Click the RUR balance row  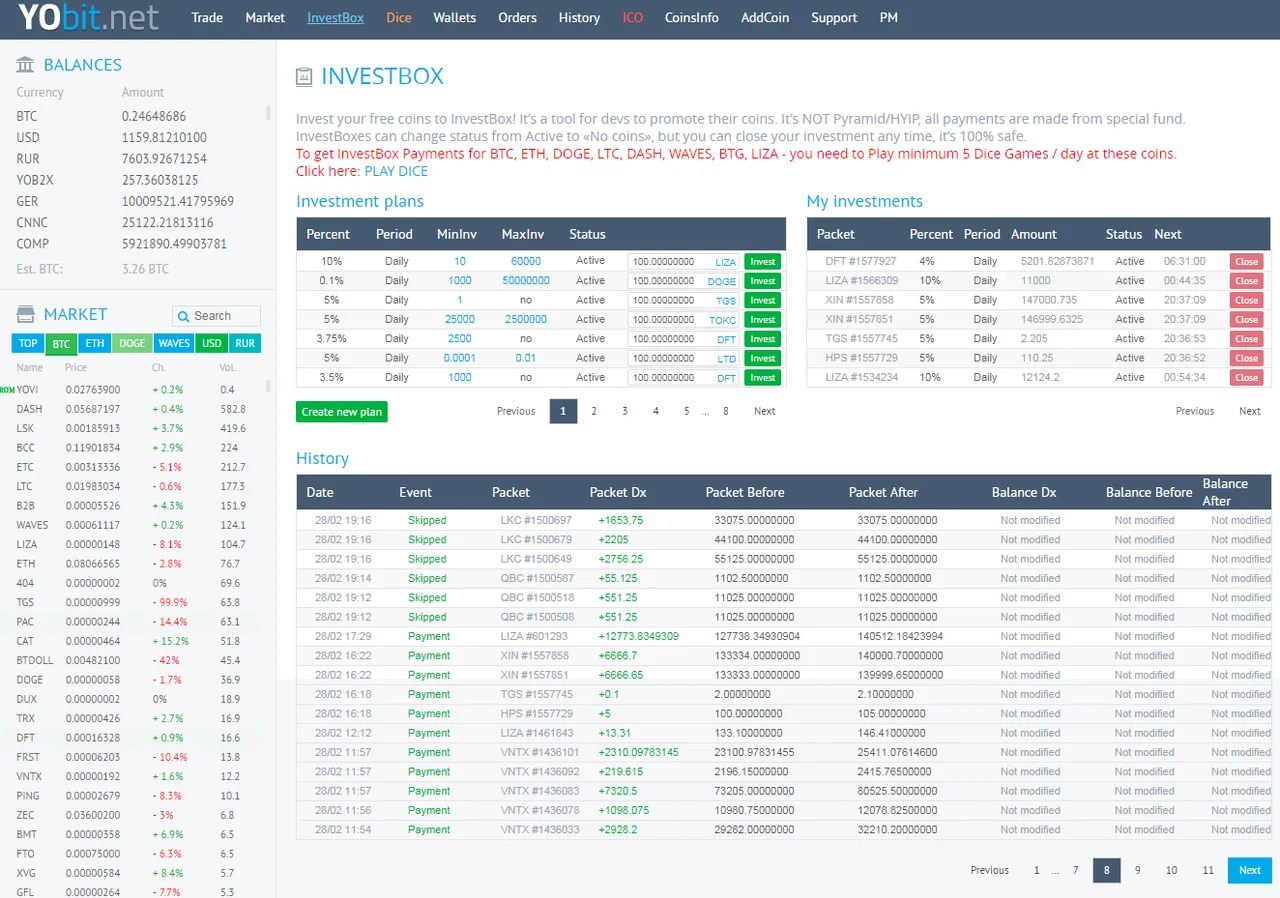click(135, 159)
